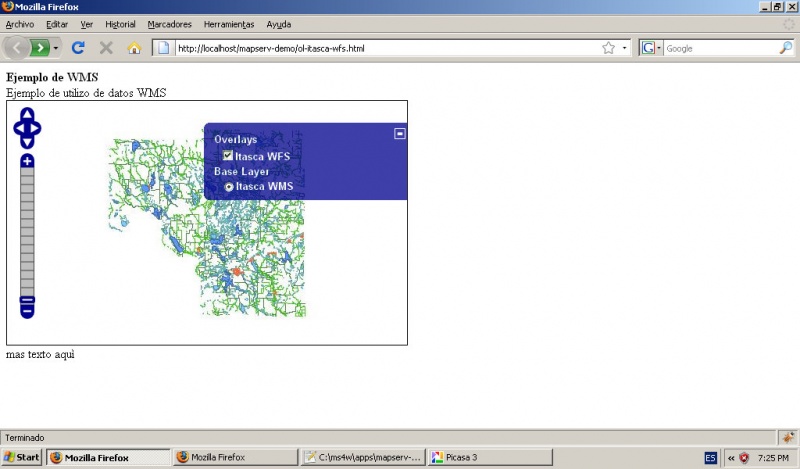This screenshot has width=800, height=469.
Task: Click the Windows Start button
Action: click(x=22, y=457)
